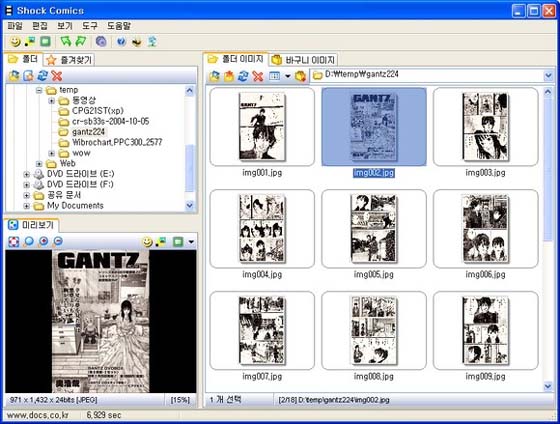
Task: Click the purple round globe icon in main toolbar
Action: pos(101,41)
